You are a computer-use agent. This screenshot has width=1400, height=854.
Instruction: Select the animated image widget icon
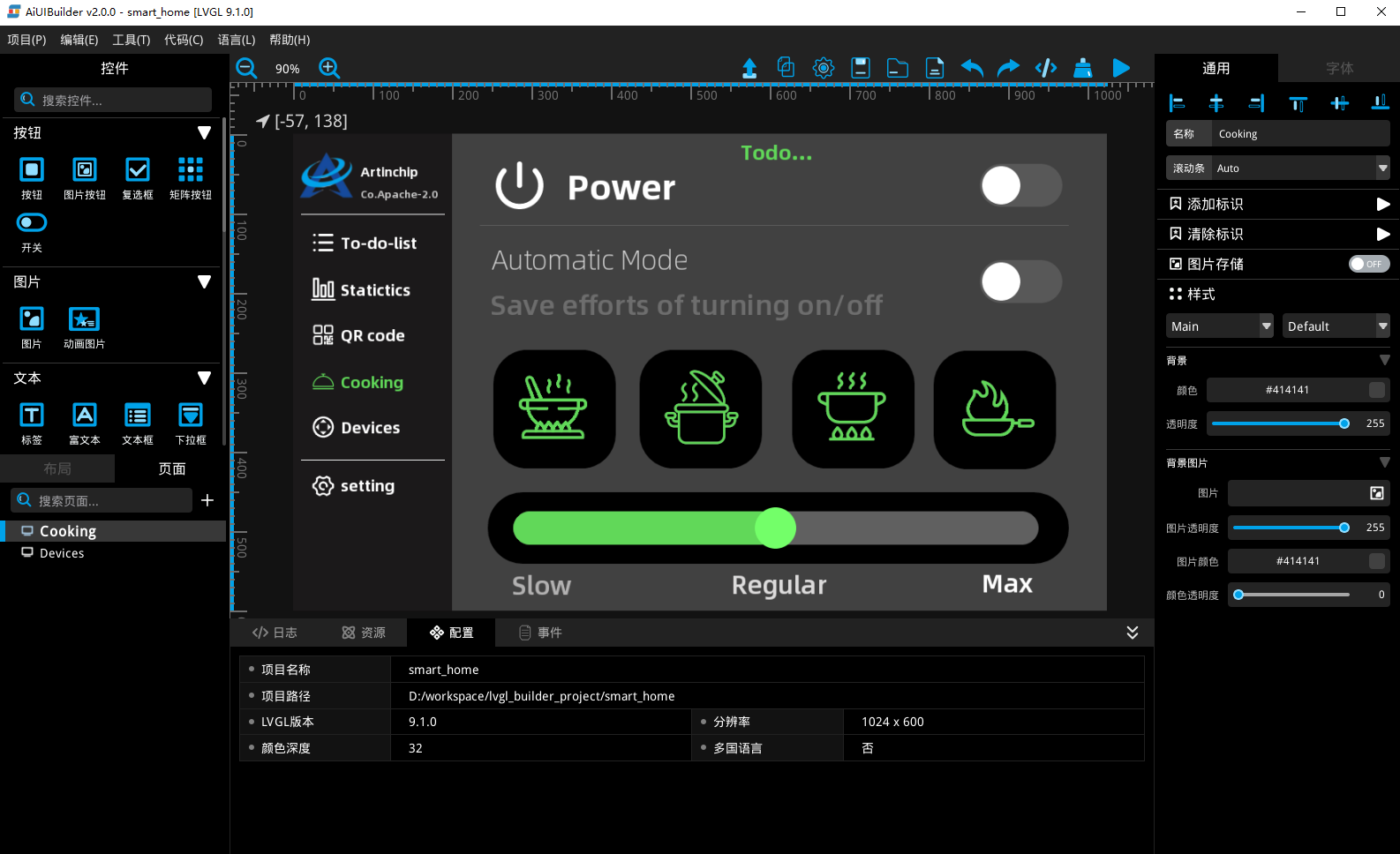[84, 319]
